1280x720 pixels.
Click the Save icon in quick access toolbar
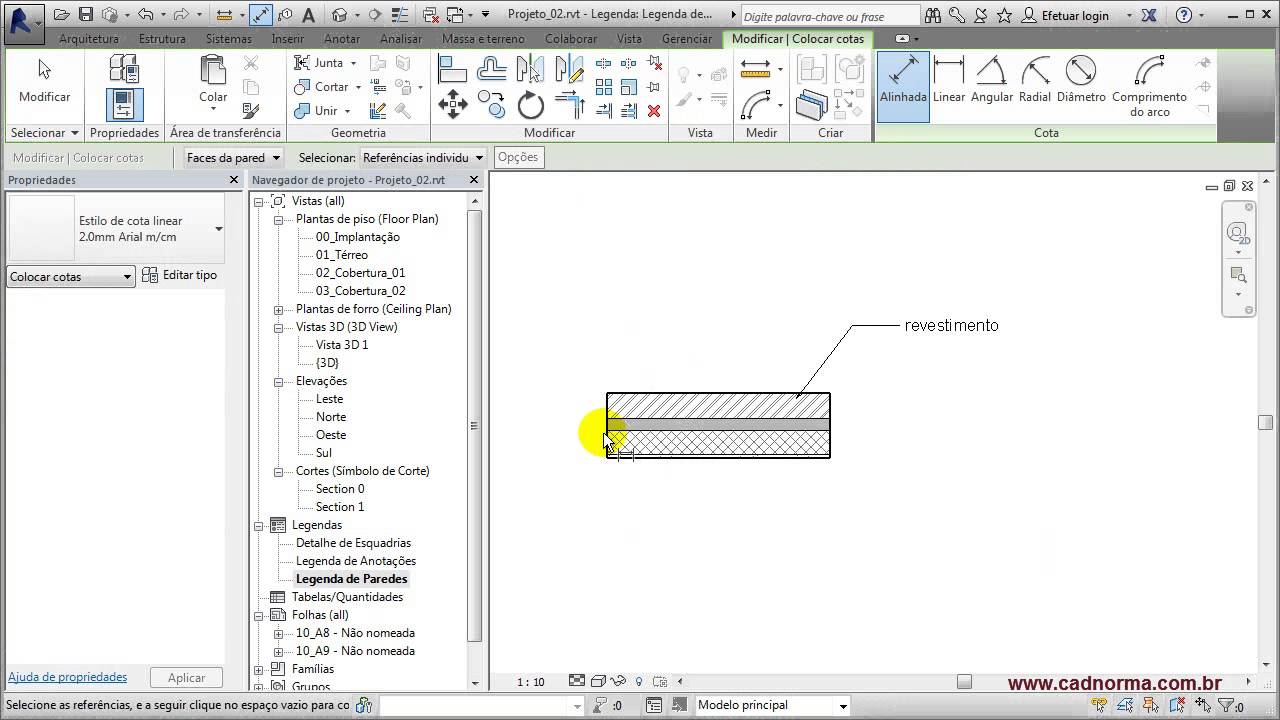click(x=86, y=15)
